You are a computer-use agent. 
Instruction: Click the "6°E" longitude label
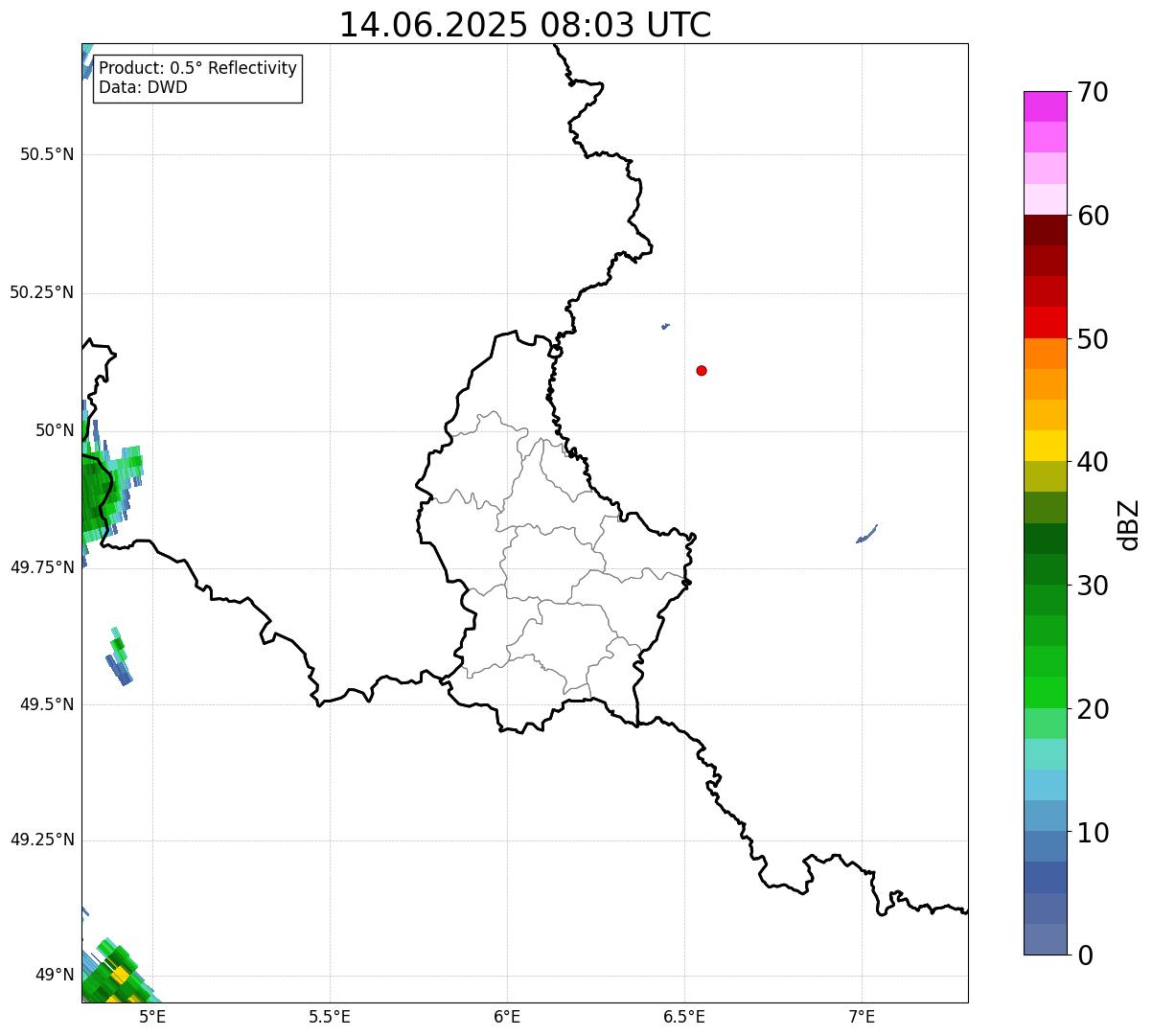coord(507,1017)
